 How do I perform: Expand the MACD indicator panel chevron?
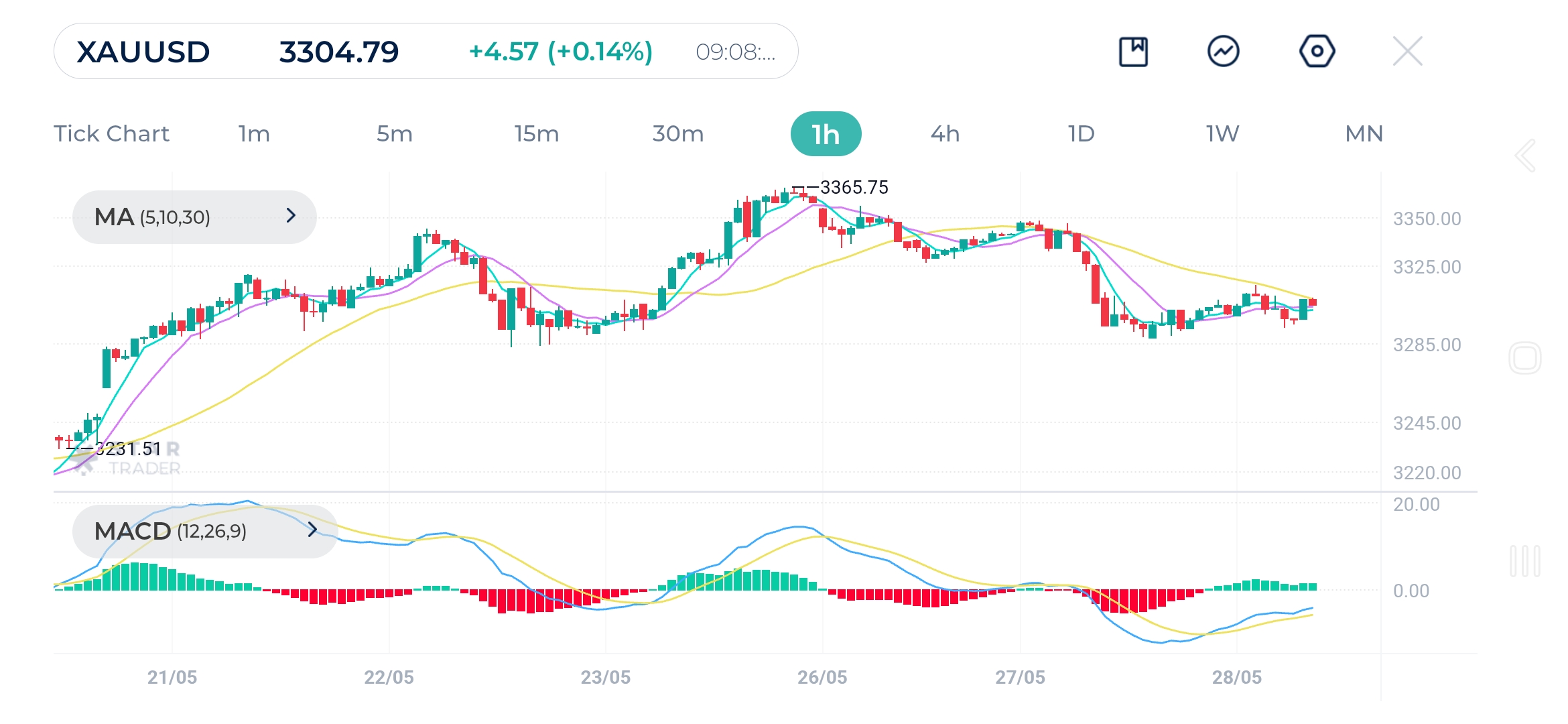pyautogui.click(x=314, y=532)
